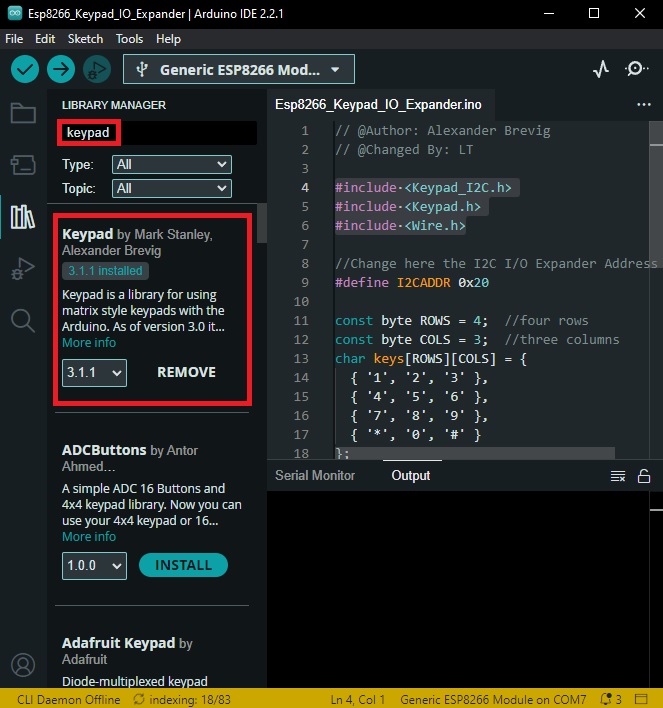Image resolution: width=663 pixels, height=708 pixels.
Task: Open the Sketchbook folder sidebar icon
Action: [x=23, y=113]
